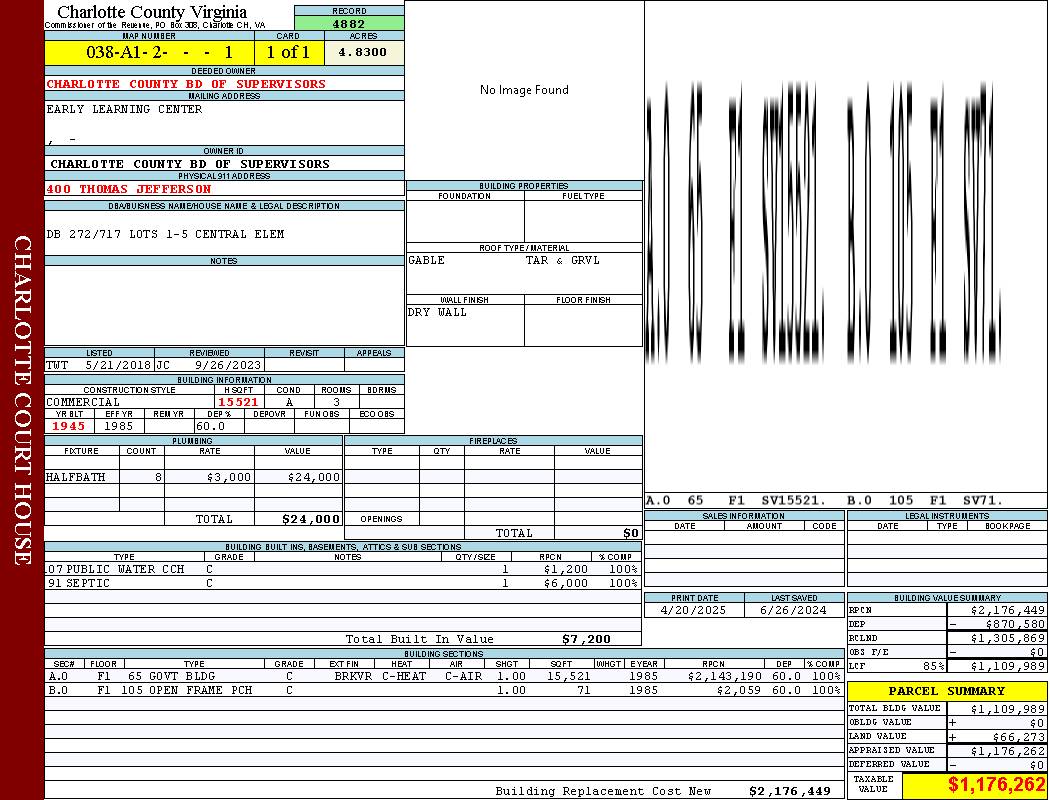The height and width of the screenshot is (800, 1050).
Task: Select section A.0 65 GOVT BLDG row
Action: 444,676
